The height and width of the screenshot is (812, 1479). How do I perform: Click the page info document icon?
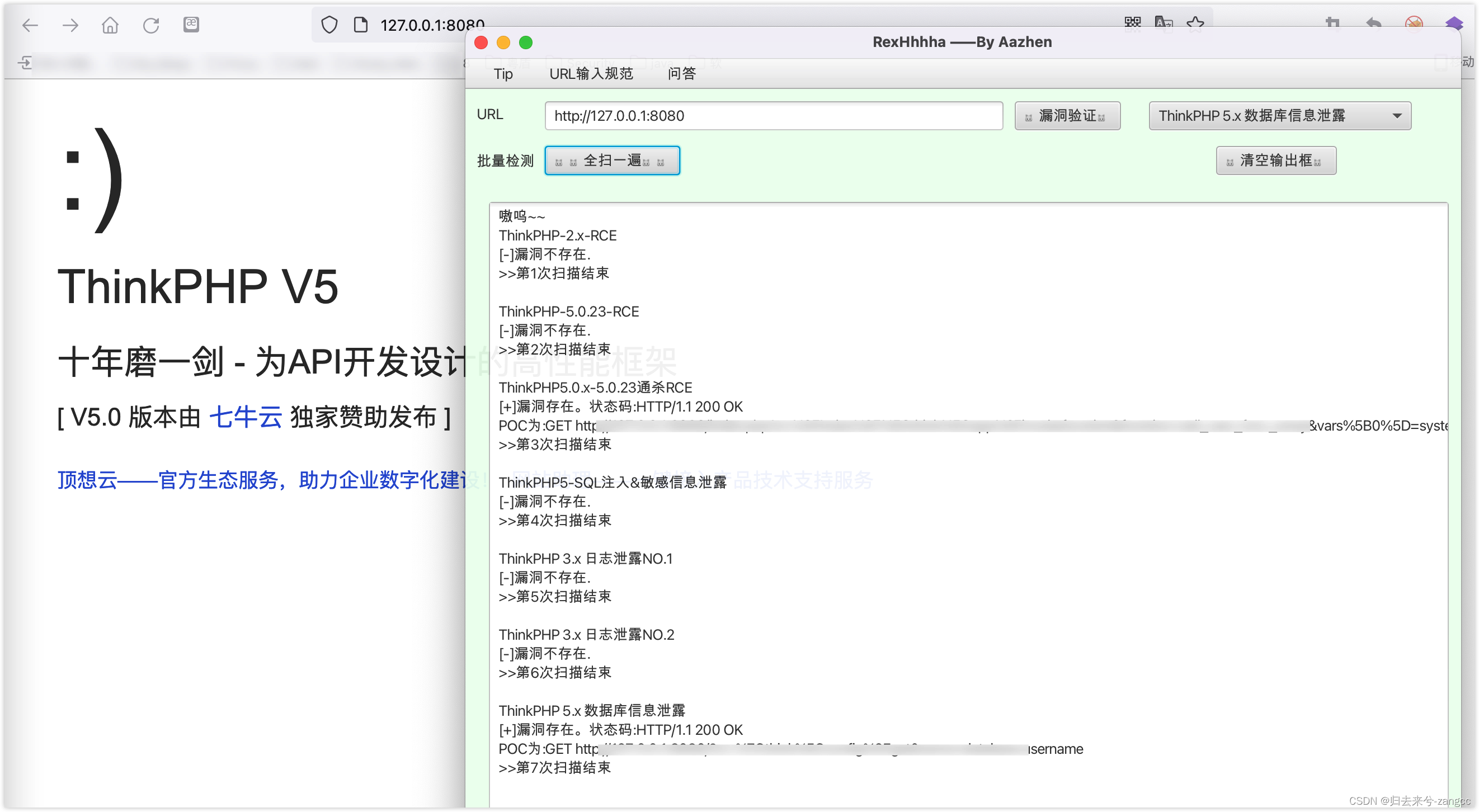pyautogui.click(x=361, y=25)
